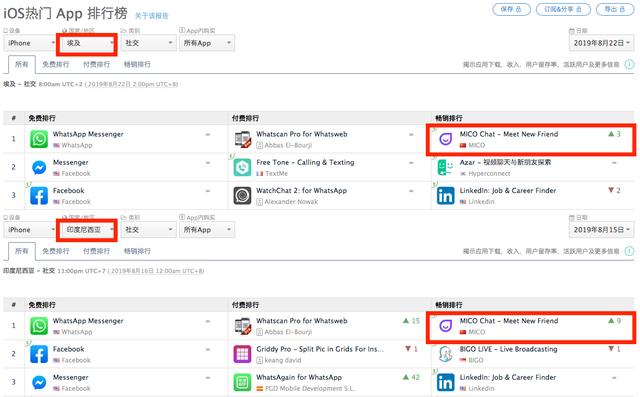Click publisher PGD Mobile Development S.L.
640x397 pixels.
tap(310, 388)
